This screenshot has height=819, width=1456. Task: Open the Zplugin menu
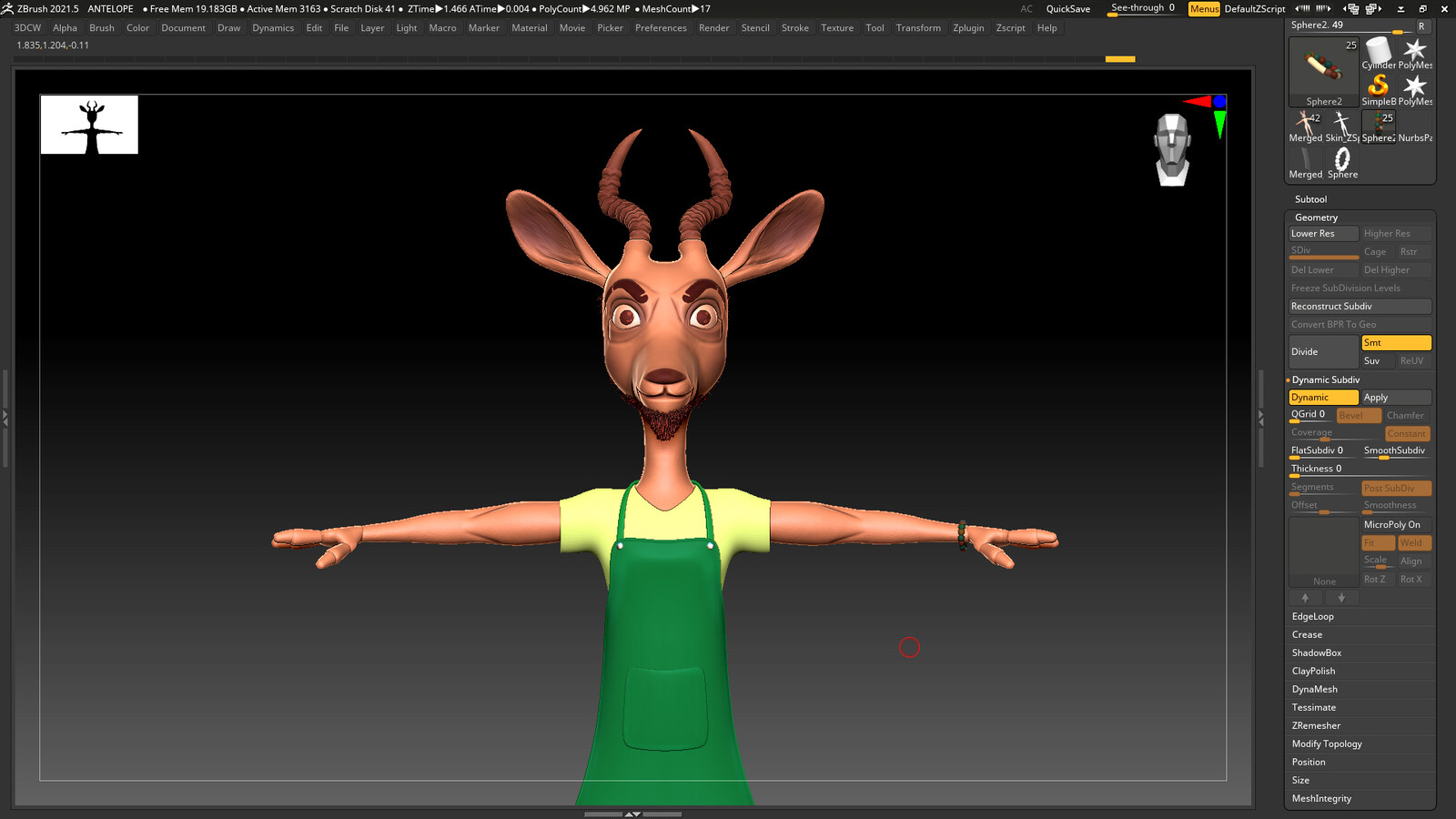click(968, 28)
